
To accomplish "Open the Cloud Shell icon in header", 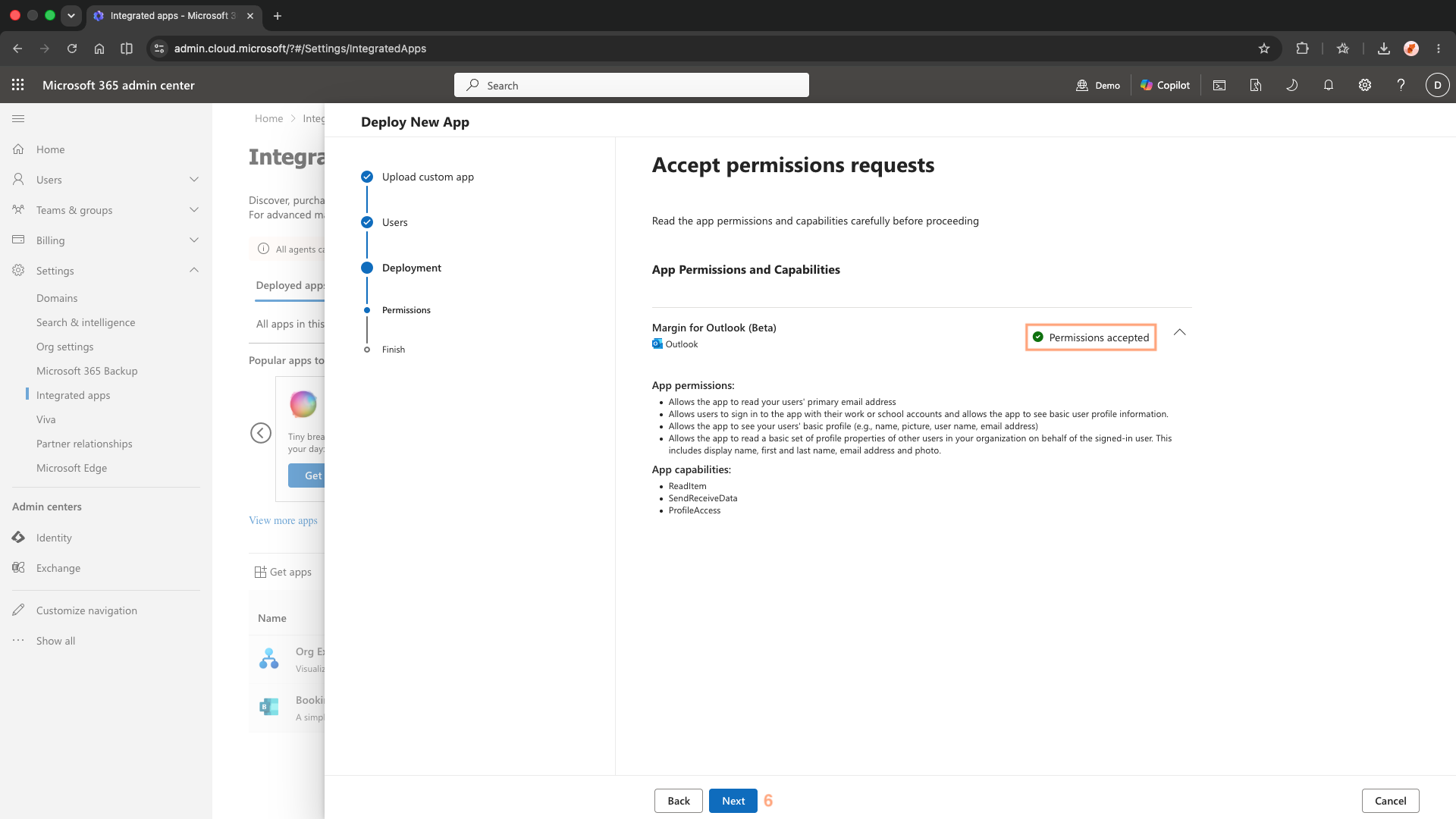I will [x=1219, y=85].
